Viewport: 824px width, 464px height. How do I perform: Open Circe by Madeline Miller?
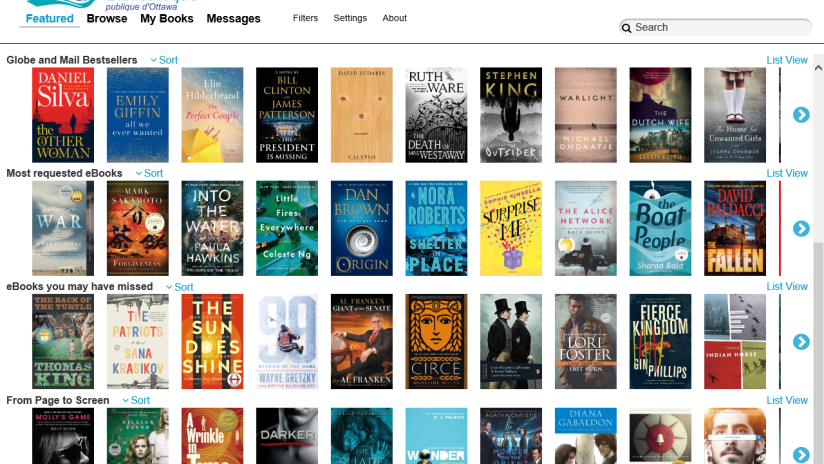[436, 342]
